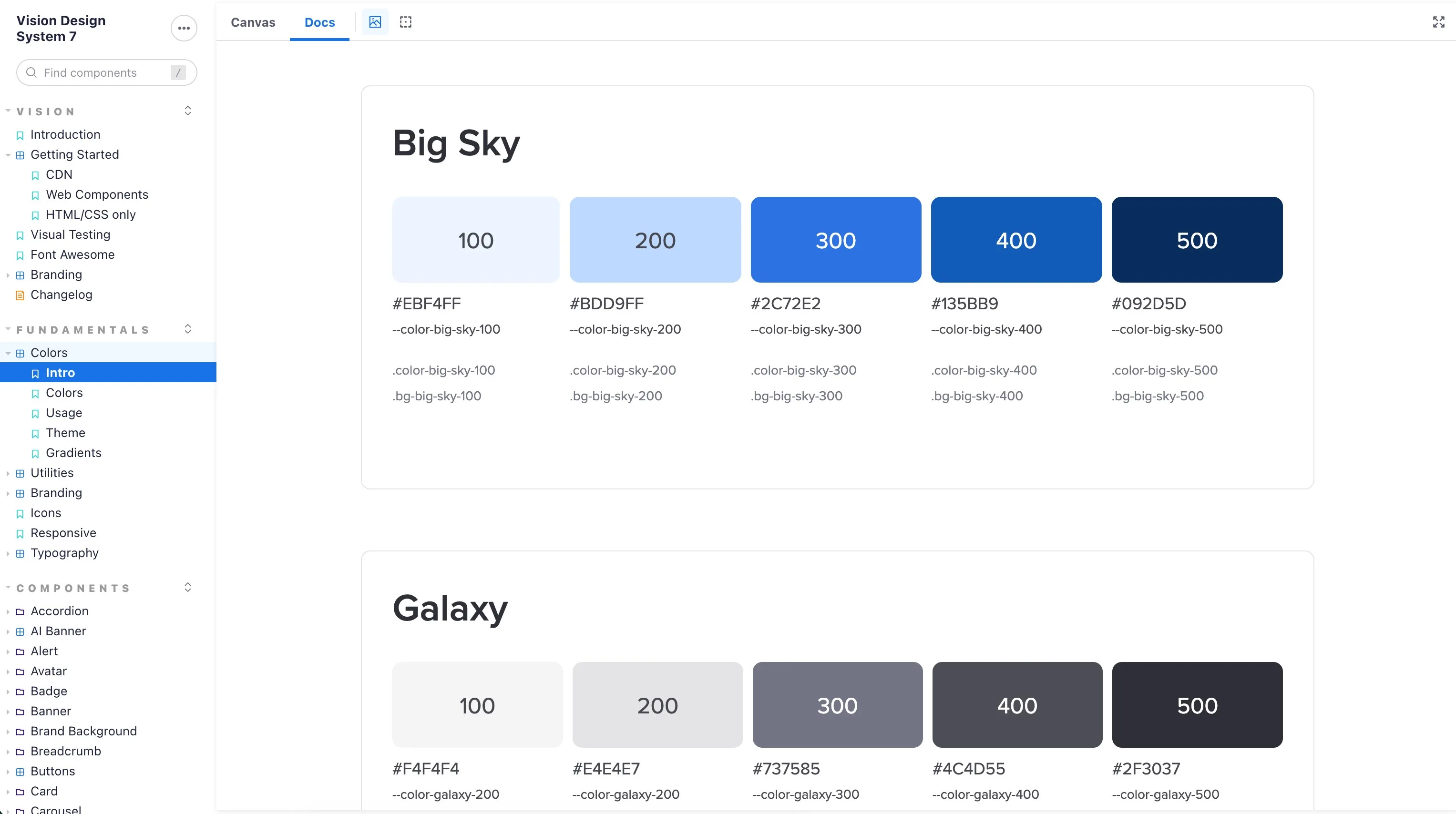Click the Galaxy 100 swatch
Viewport: 1456px width, 814px height.
click(477, 704)
